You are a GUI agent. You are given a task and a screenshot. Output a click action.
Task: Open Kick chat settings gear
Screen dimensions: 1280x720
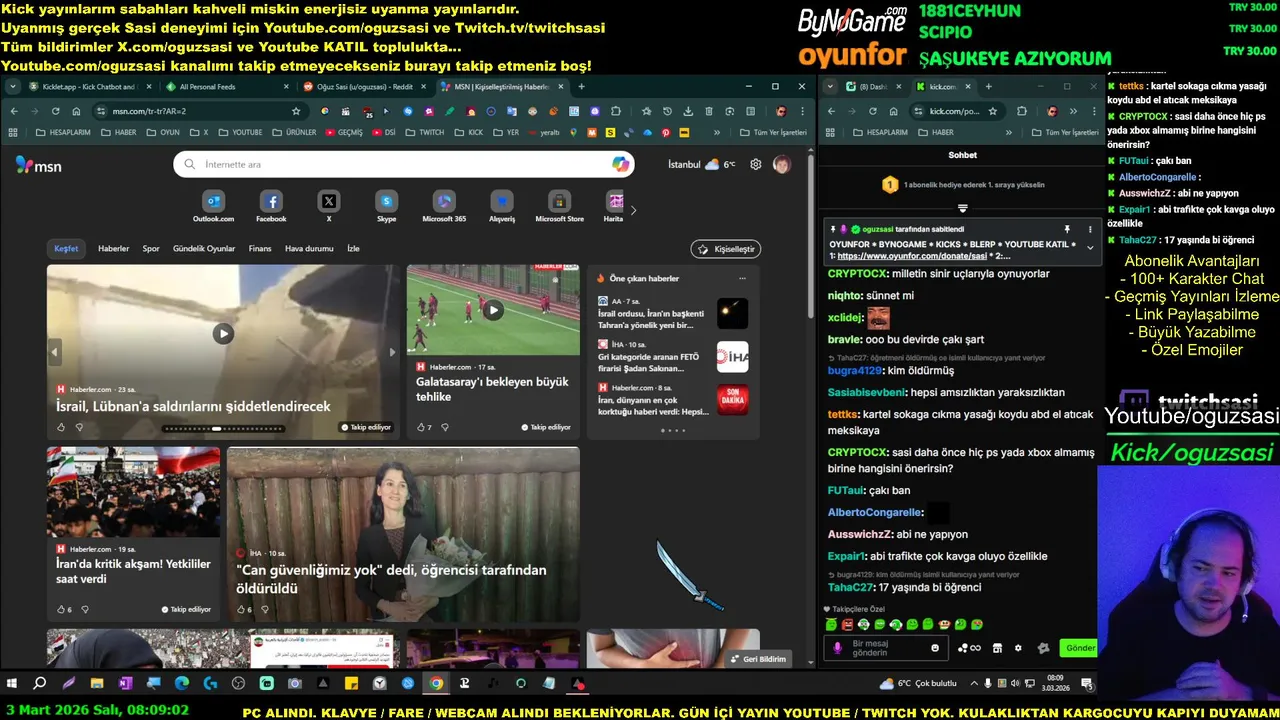1018,648
